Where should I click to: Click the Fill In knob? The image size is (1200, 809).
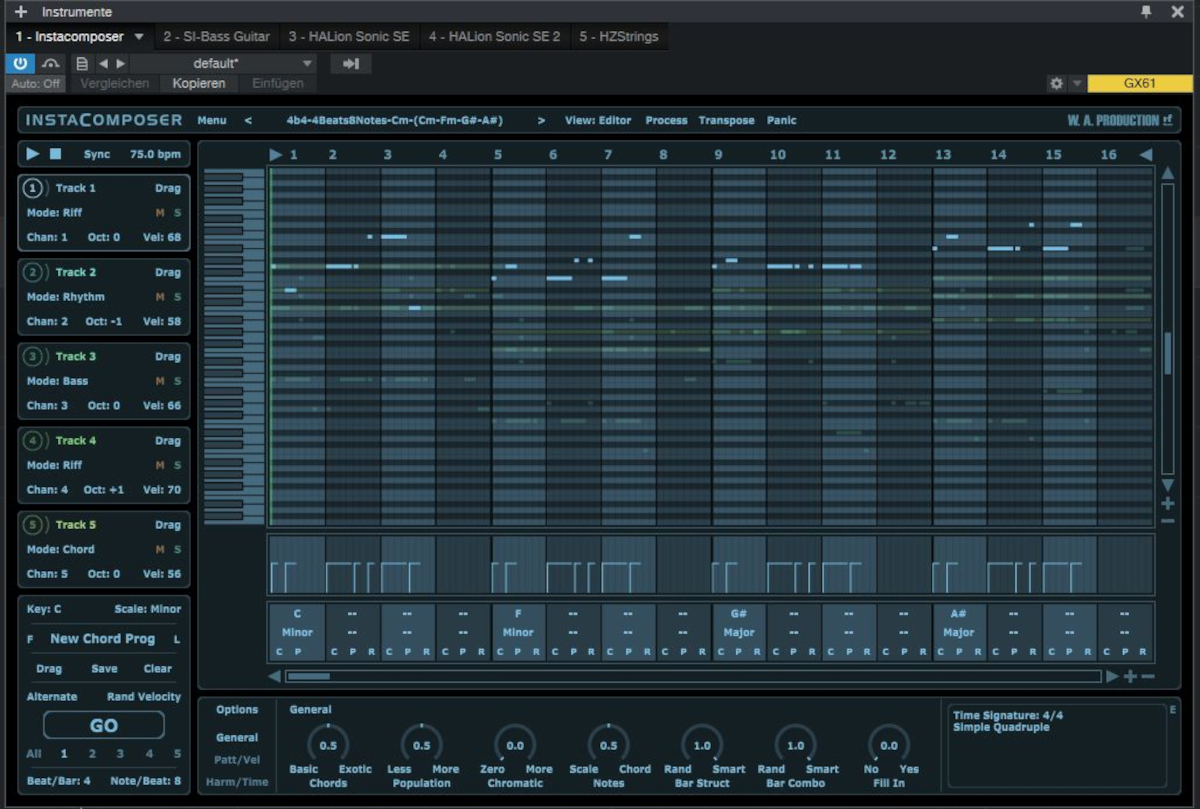tap(889, 745)
